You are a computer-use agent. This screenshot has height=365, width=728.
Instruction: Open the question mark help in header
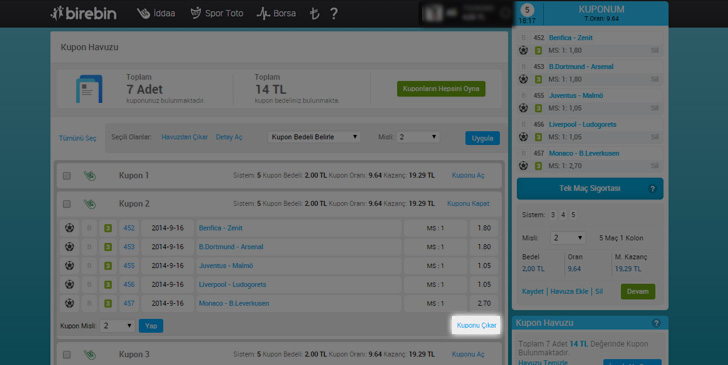[x=333, y=13]
